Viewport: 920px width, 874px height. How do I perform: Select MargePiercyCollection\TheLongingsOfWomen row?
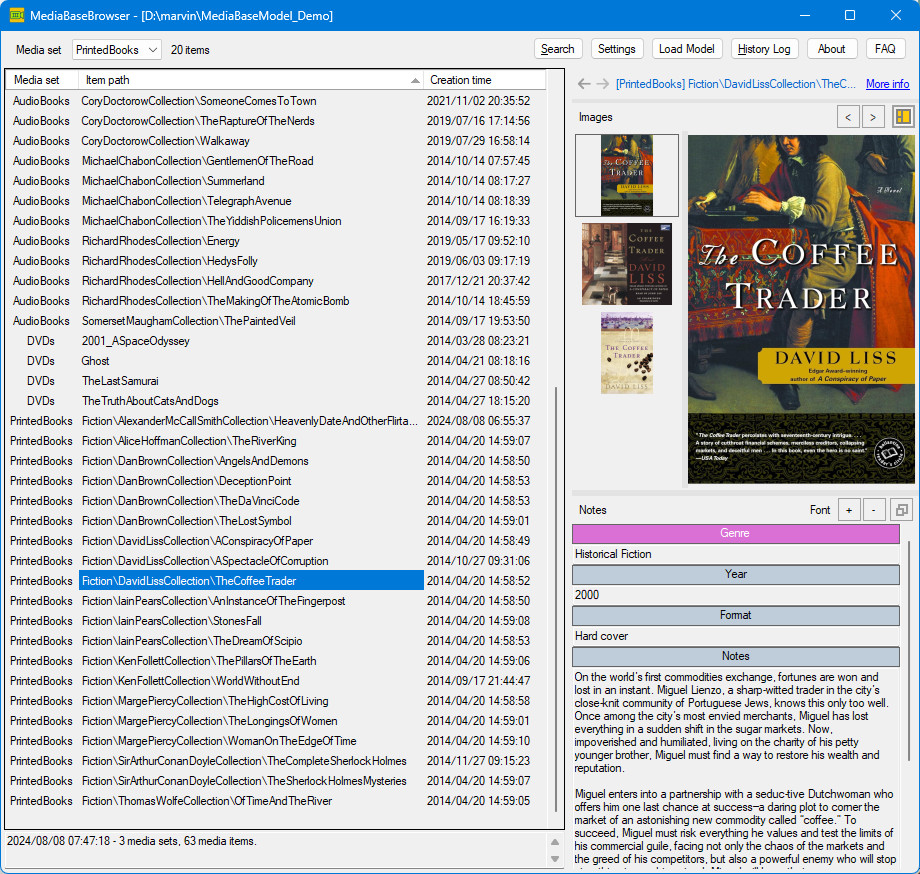275,720
